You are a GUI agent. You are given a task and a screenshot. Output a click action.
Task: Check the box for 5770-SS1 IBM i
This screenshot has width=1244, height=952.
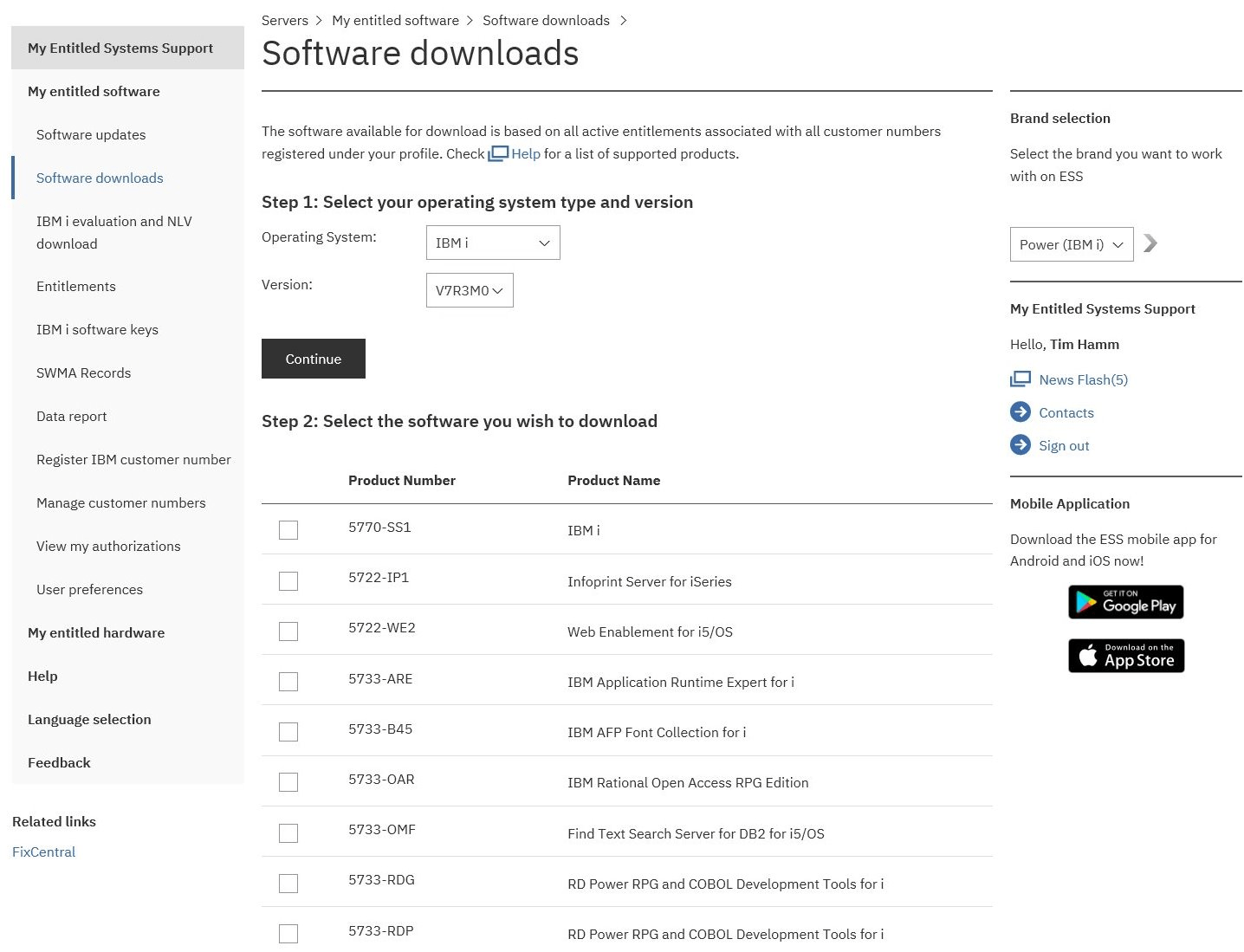(288, 530)
